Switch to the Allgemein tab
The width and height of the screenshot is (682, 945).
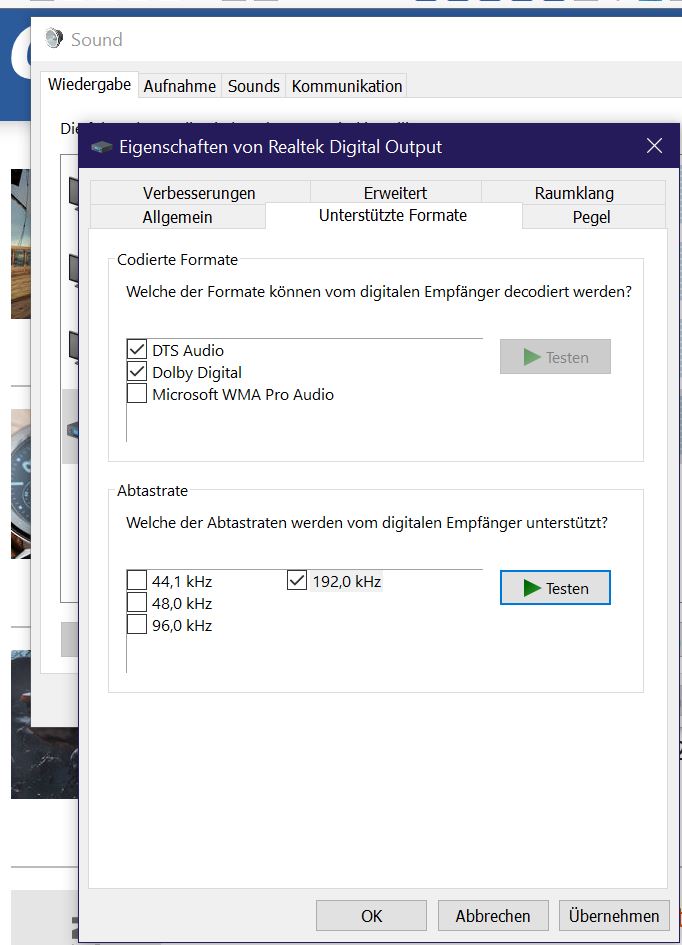tap(178, 216)
